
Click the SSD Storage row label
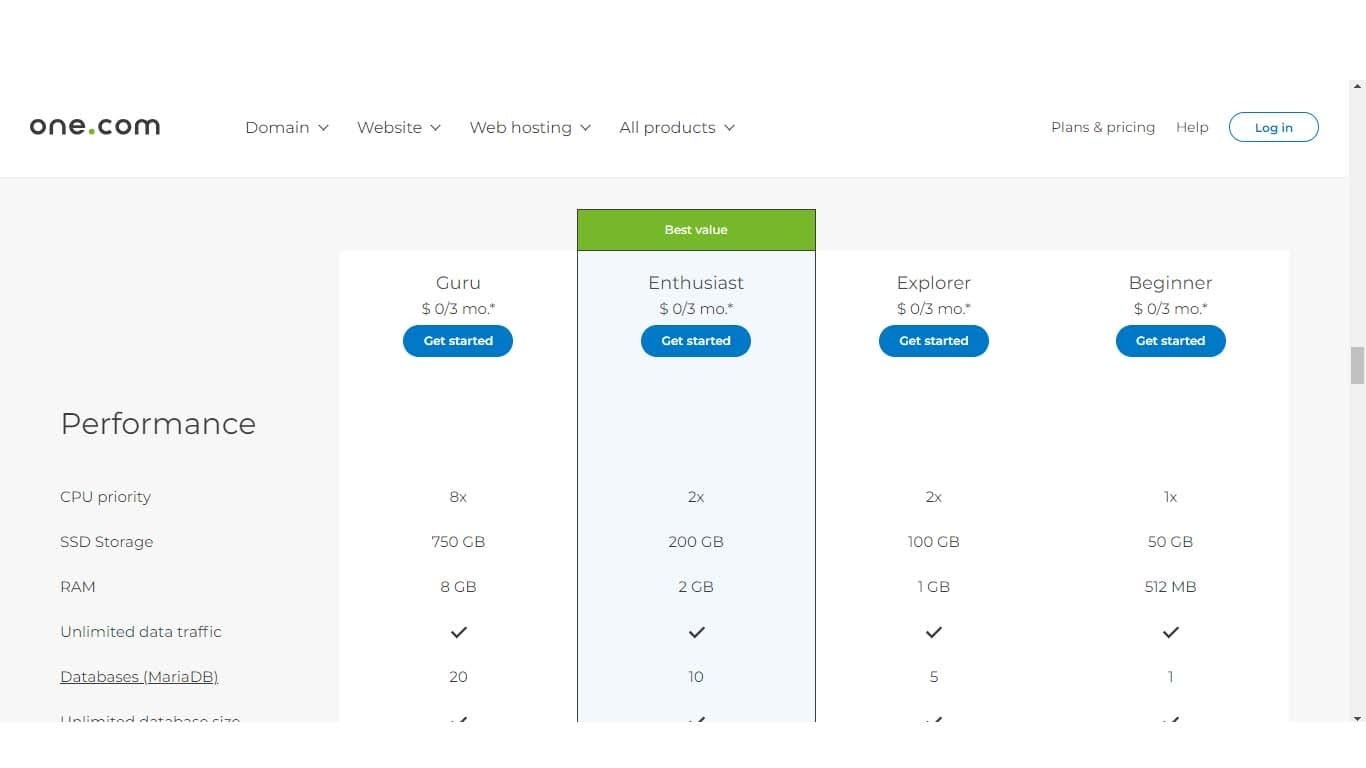(x=106, y=542)
